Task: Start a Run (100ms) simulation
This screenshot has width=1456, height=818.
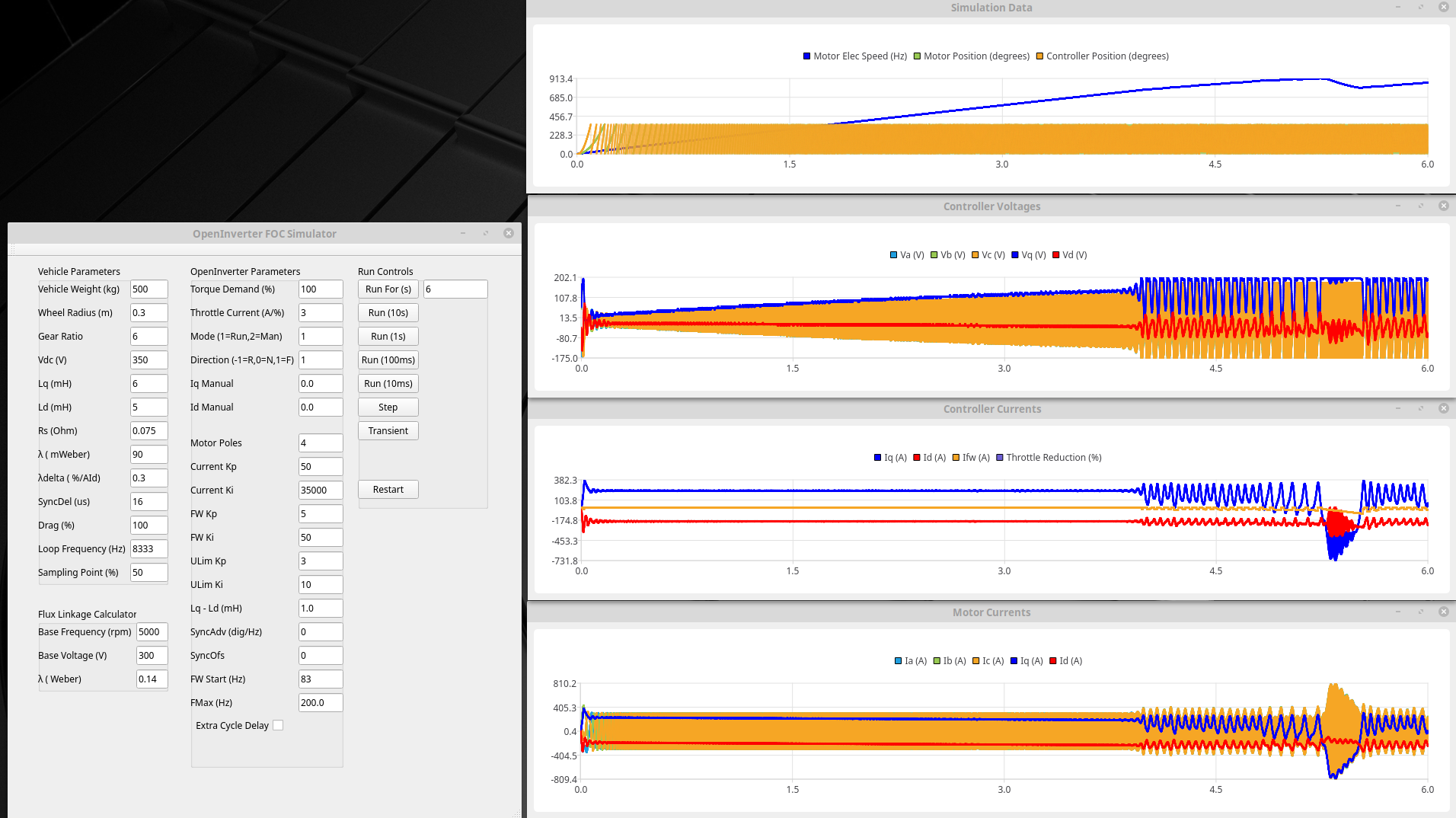Action: coord(388,359)
